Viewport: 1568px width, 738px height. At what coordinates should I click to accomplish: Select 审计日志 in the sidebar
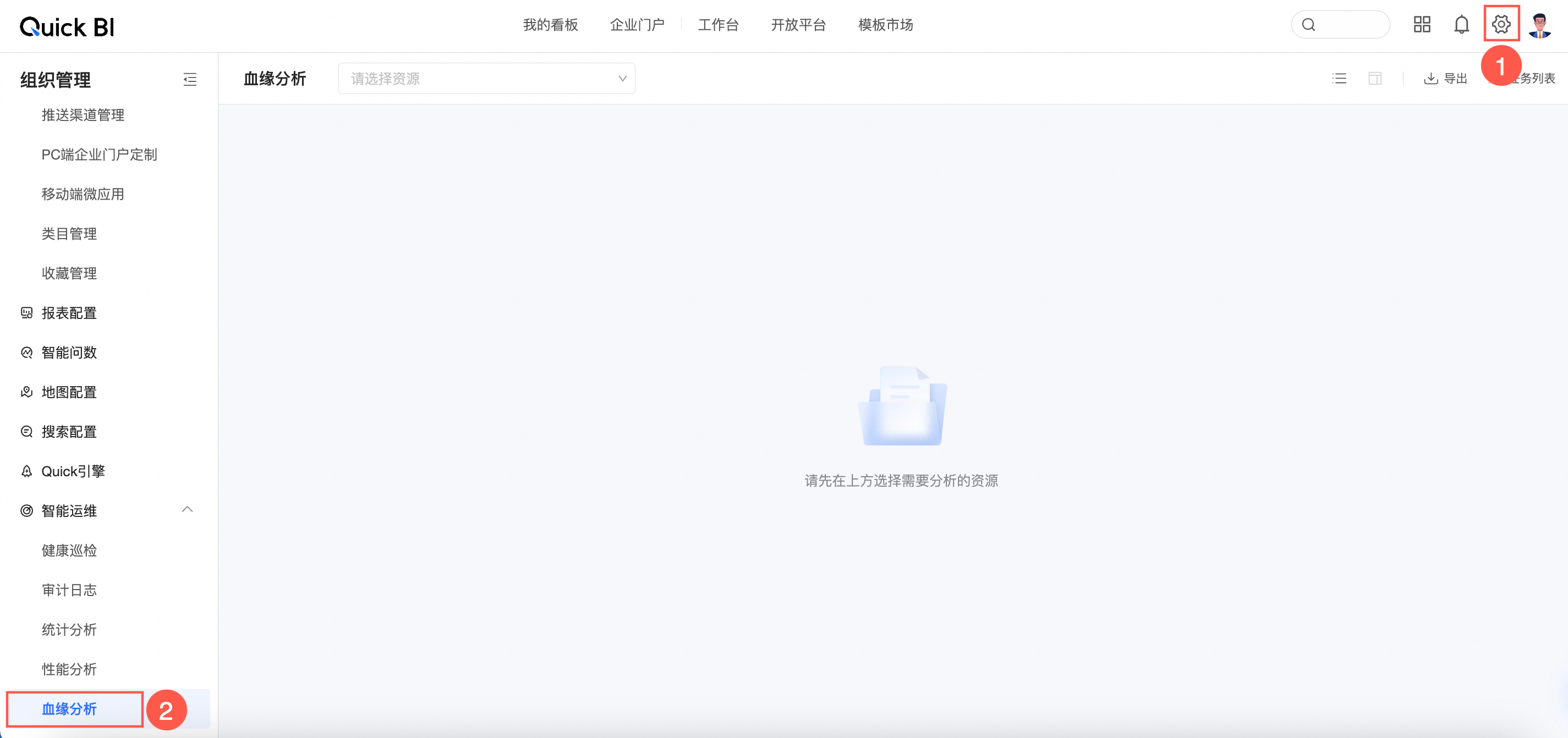pos(69,590)
